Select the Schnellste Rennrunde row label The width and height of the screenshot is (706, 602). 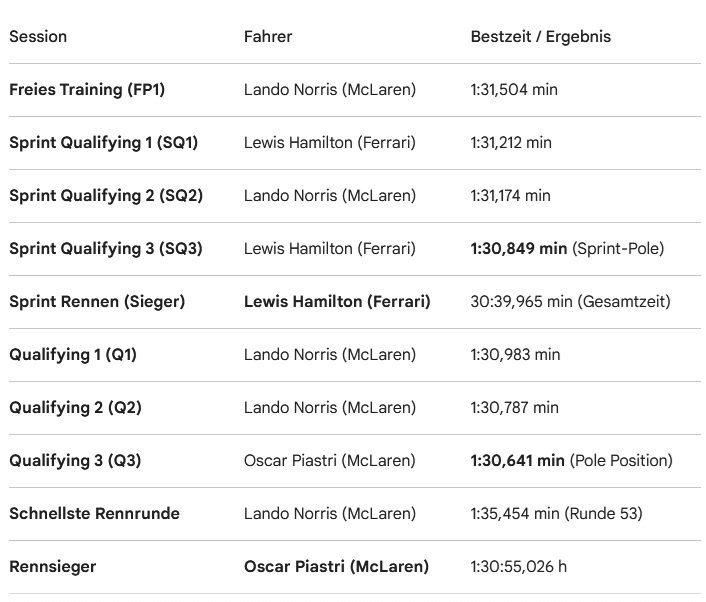click(94, 514)
